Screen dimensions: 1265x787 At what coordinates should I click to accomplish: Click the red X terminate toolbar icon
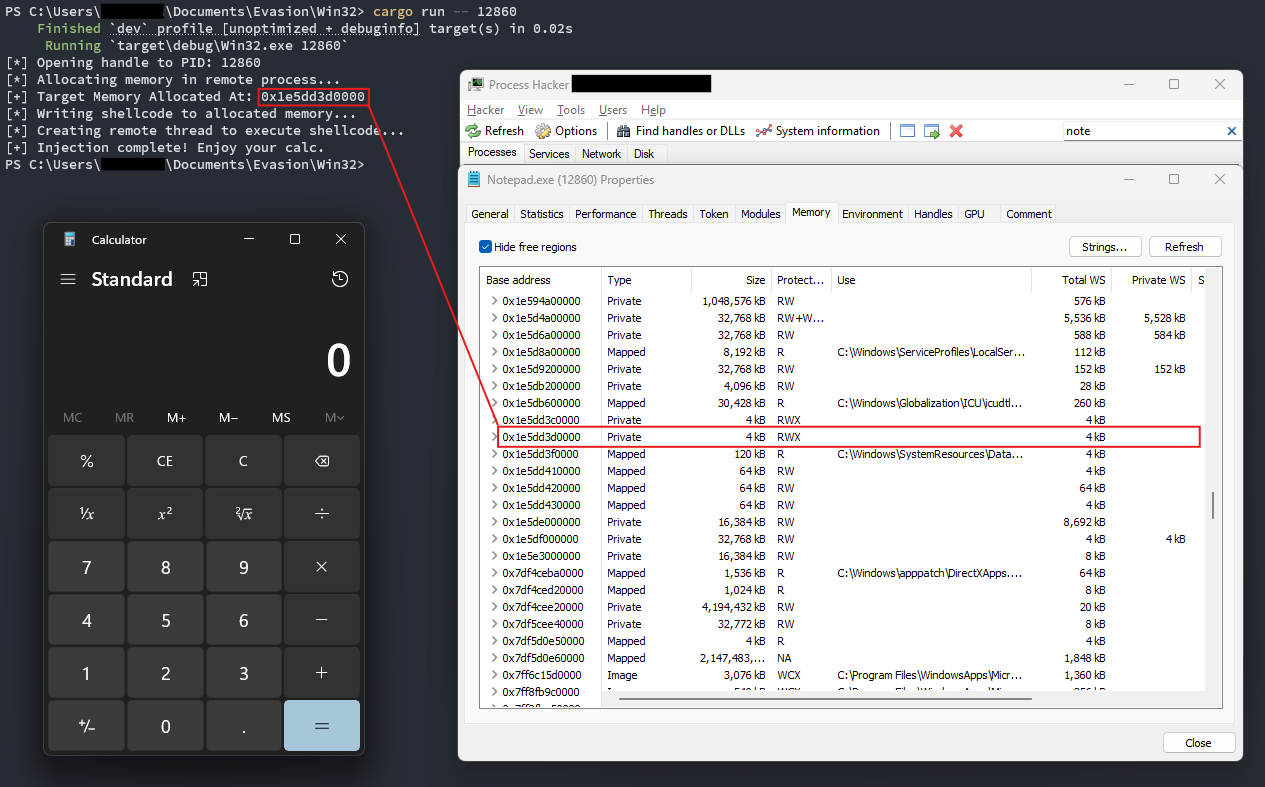[956, 131]
